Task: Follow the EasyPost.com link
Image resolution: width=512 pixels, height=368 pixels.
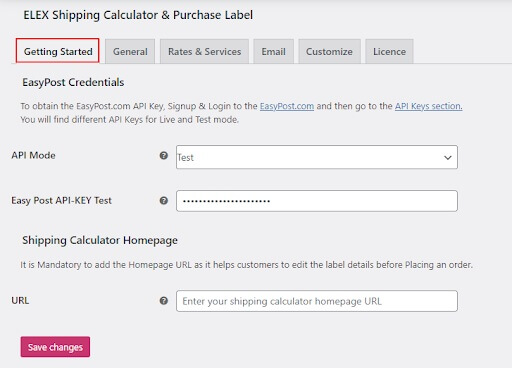Action: click(287, 106)
